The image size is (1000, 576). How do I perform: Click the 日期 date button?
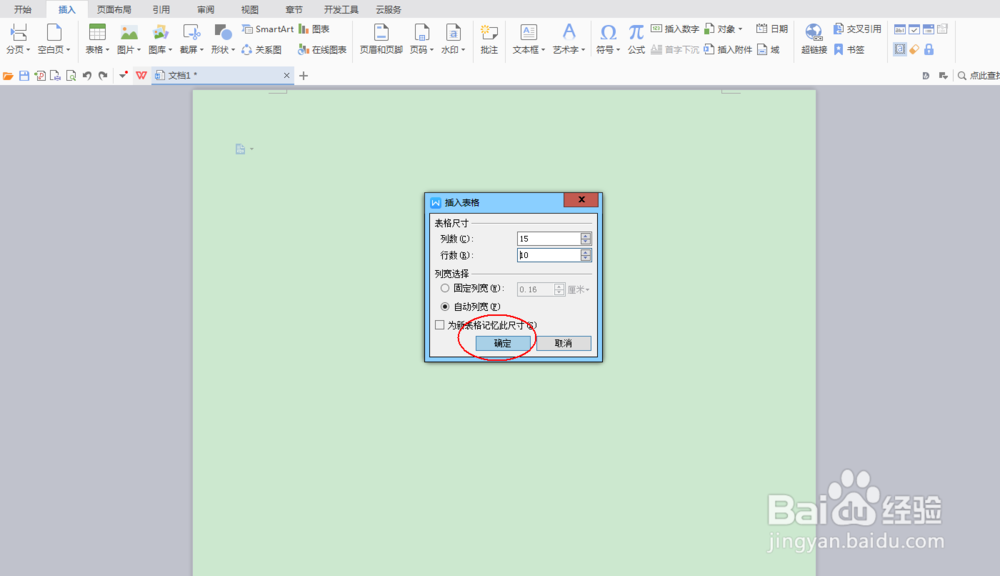(772, 29)
